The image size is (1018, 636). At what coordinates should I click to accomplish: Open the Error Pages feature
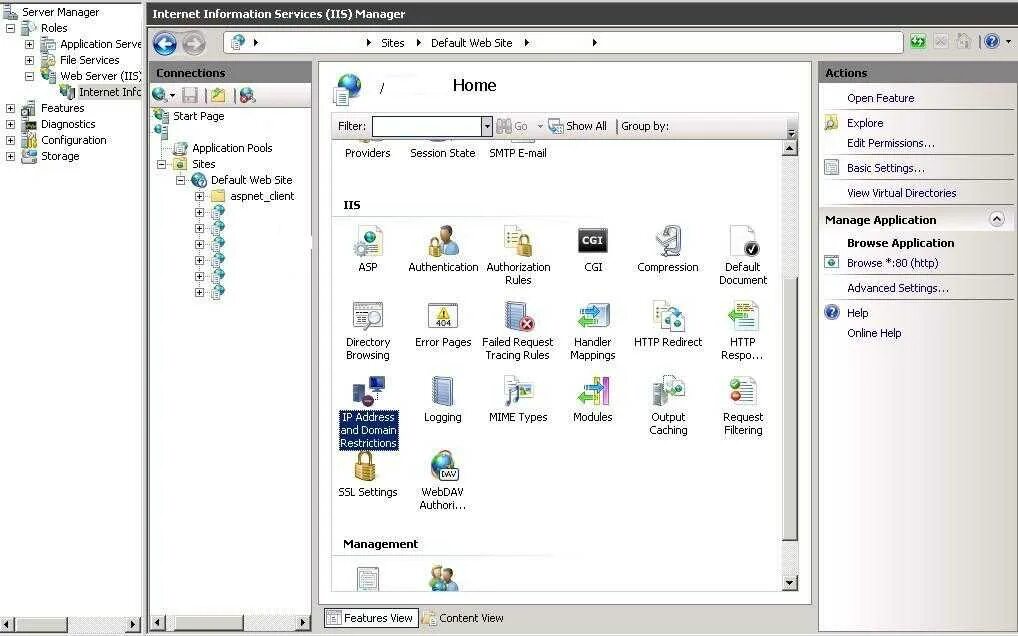[x=443, y=324]
